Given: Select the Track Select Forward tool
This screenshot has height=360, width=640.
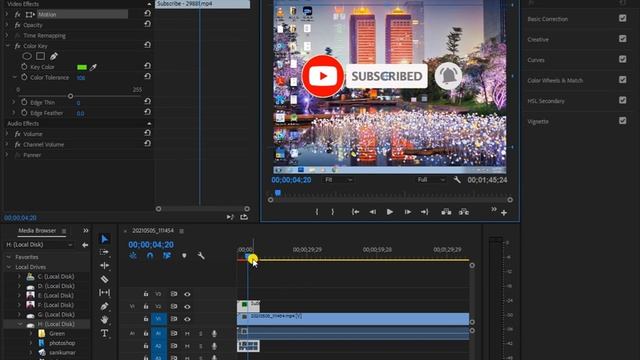Looking at the screenshot, I should tap(104, 252).
